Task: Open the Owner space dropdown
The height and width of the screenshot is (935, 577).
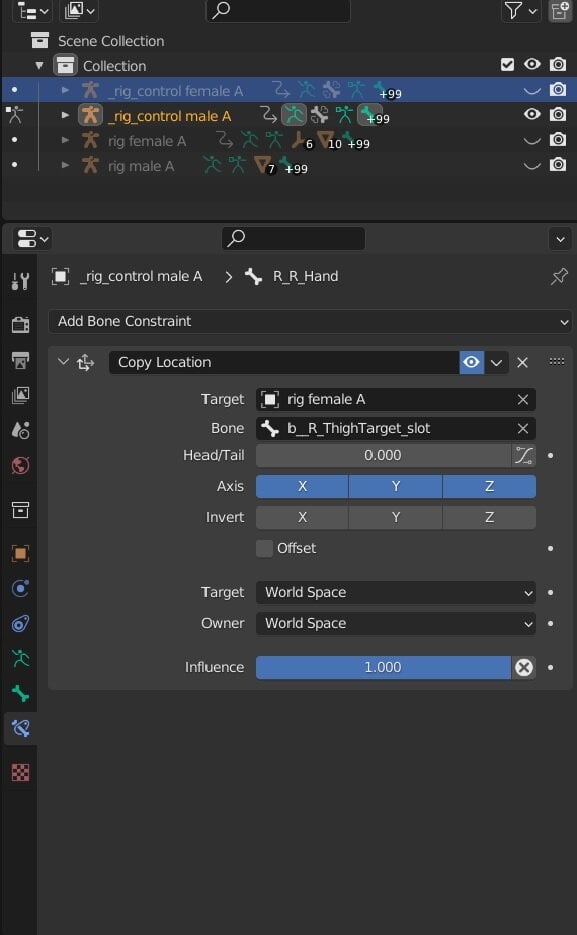Action: click(x=396, y=623)
